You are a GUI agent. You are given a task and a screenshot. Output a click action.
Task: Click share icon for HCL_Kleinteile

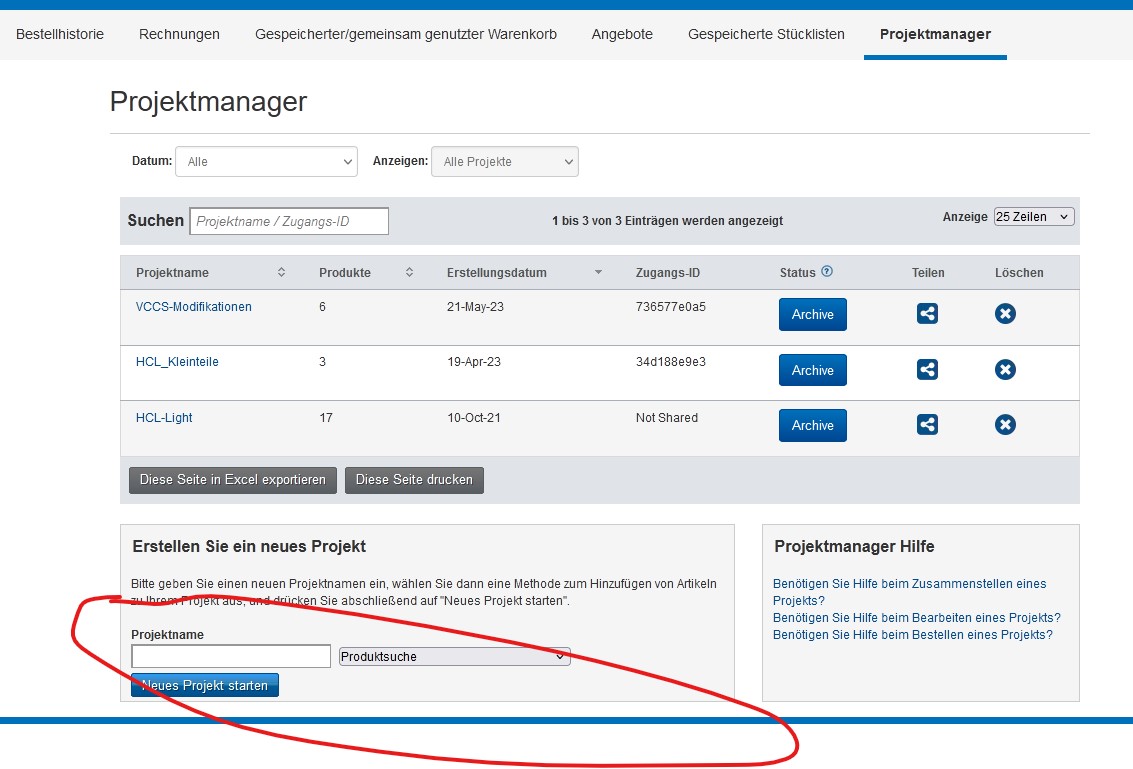(x=927, y=370)
